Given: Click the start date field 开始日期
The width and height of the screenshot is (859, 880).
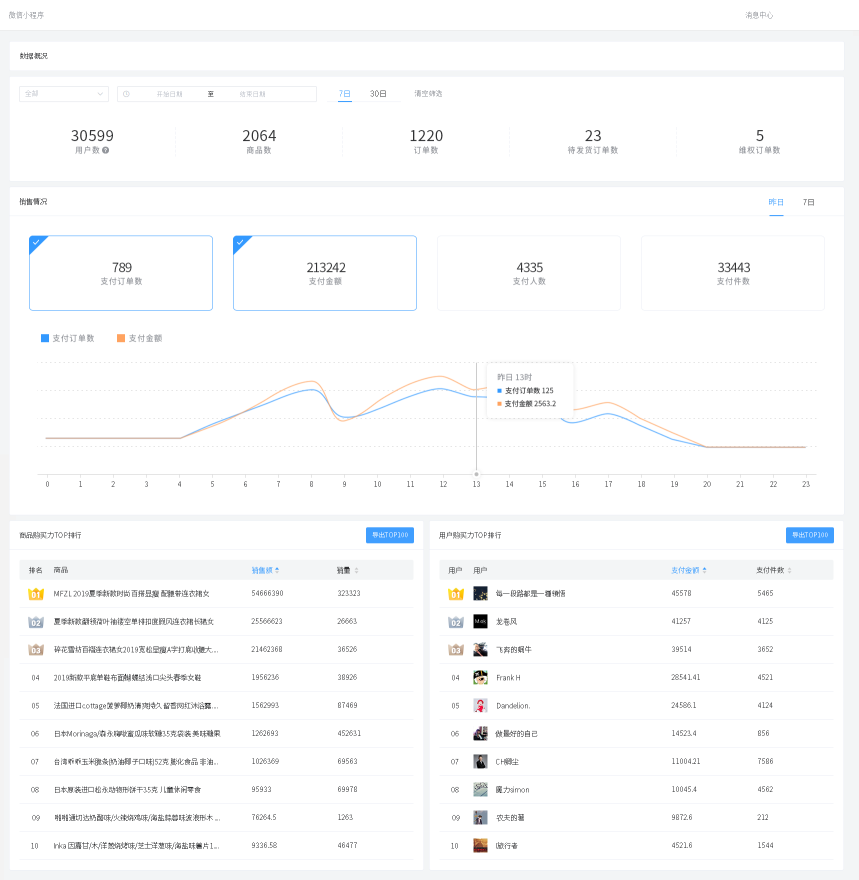Looking at the screenshot, I should (169, 94).
